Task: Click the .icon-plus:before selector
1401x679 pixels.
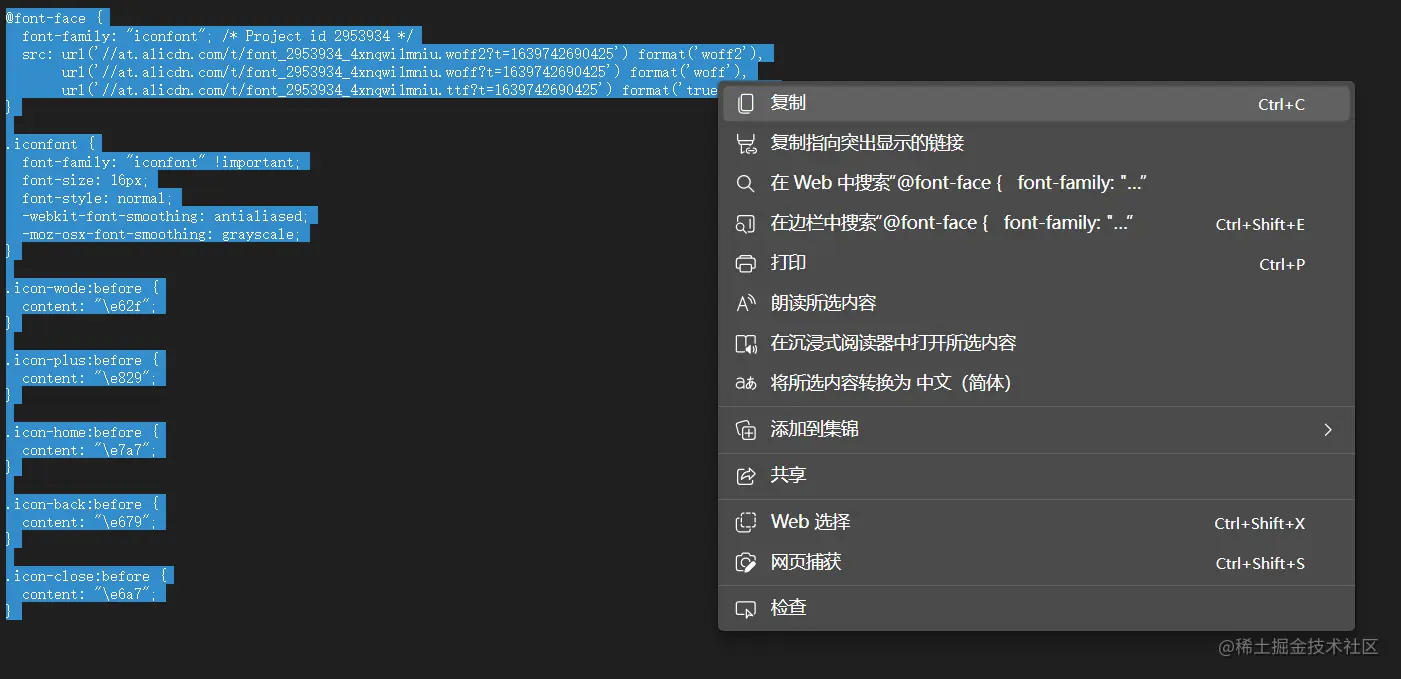Action: (82, 360)
